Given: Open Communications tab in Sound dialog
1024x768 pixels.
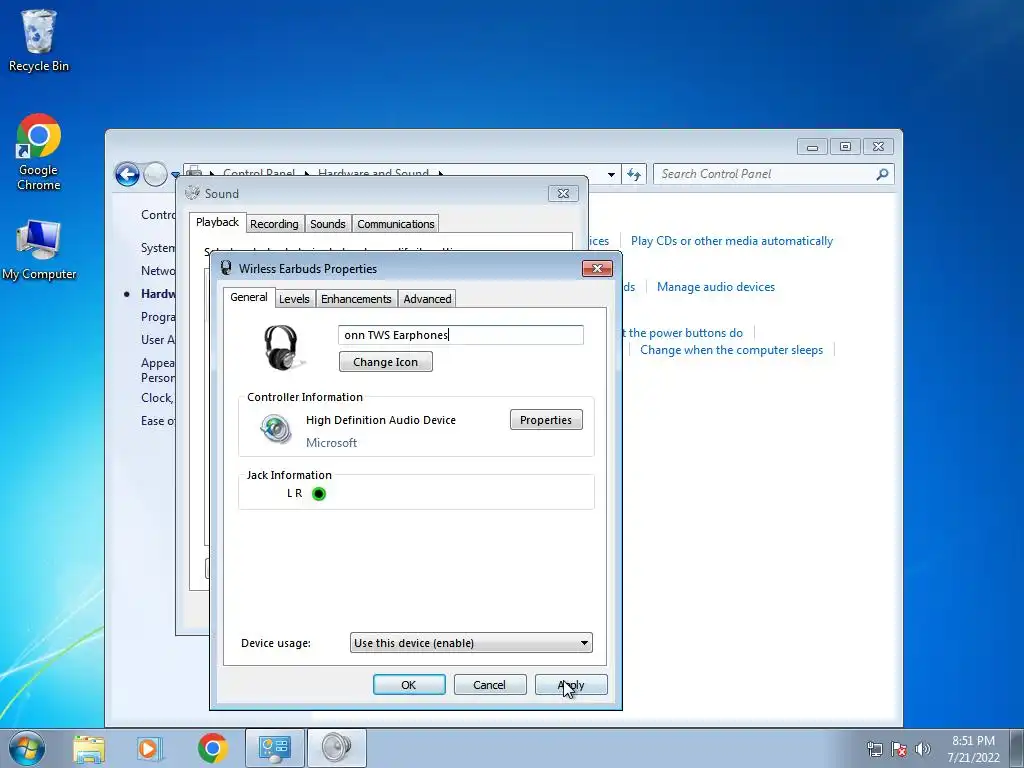Looking at the screenshot, I should tap(396, 224).
